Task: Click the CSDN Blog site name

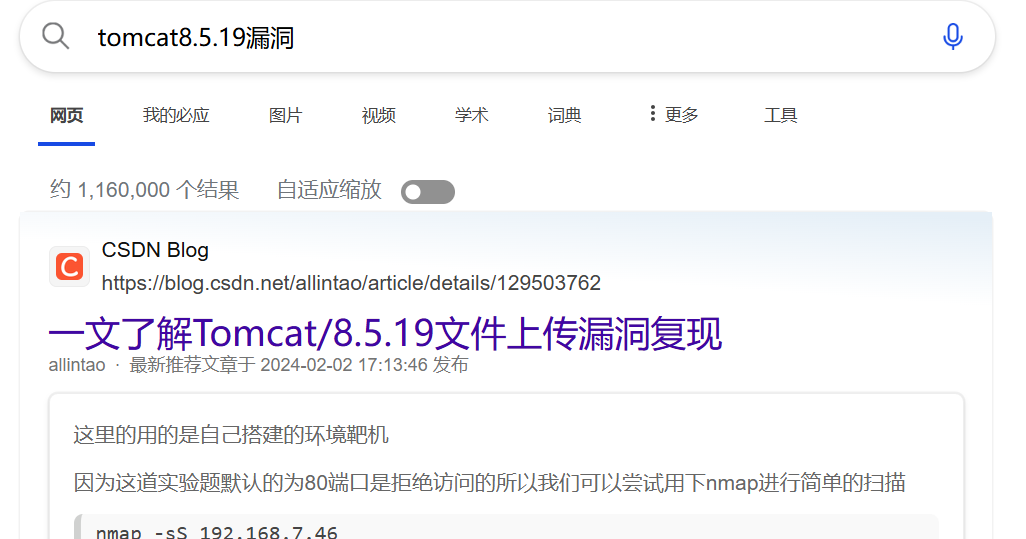Action: (x=155, y=250)
